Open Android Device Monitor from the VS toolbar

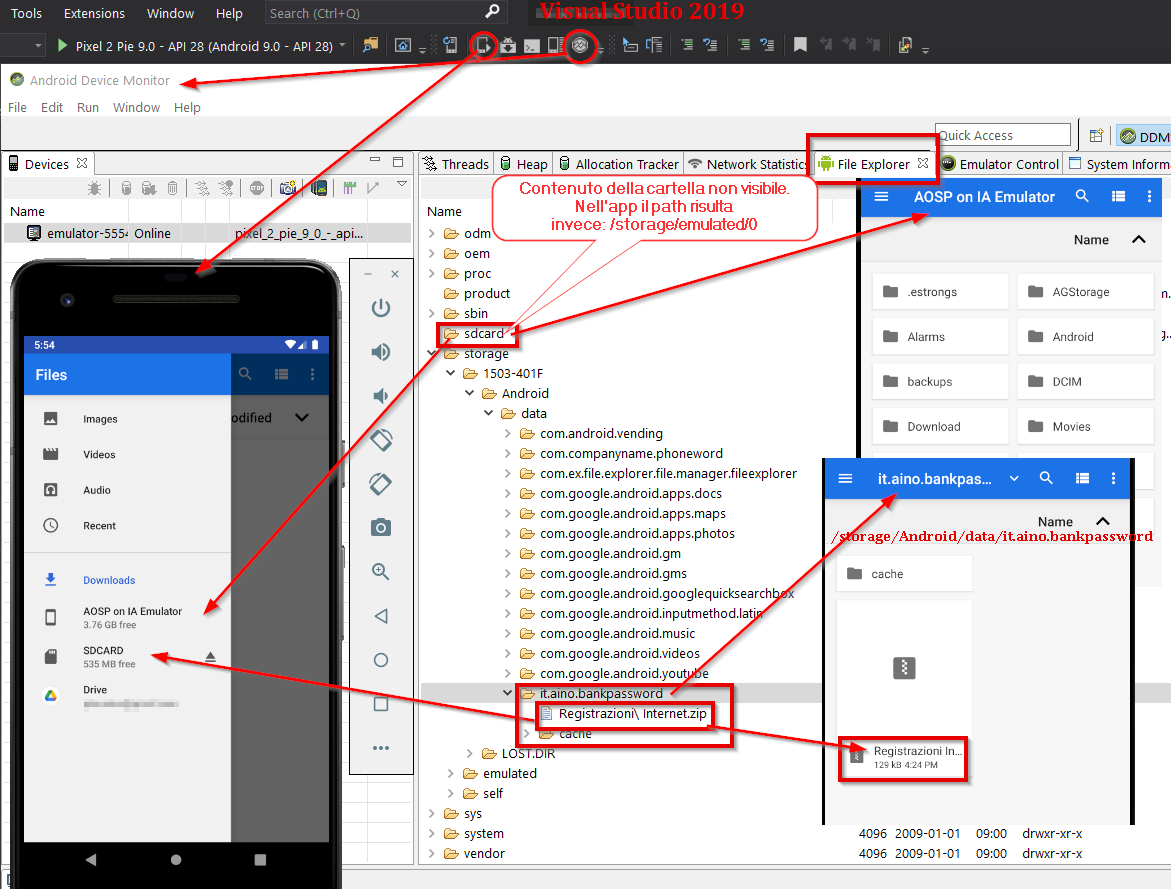(580, 45)
